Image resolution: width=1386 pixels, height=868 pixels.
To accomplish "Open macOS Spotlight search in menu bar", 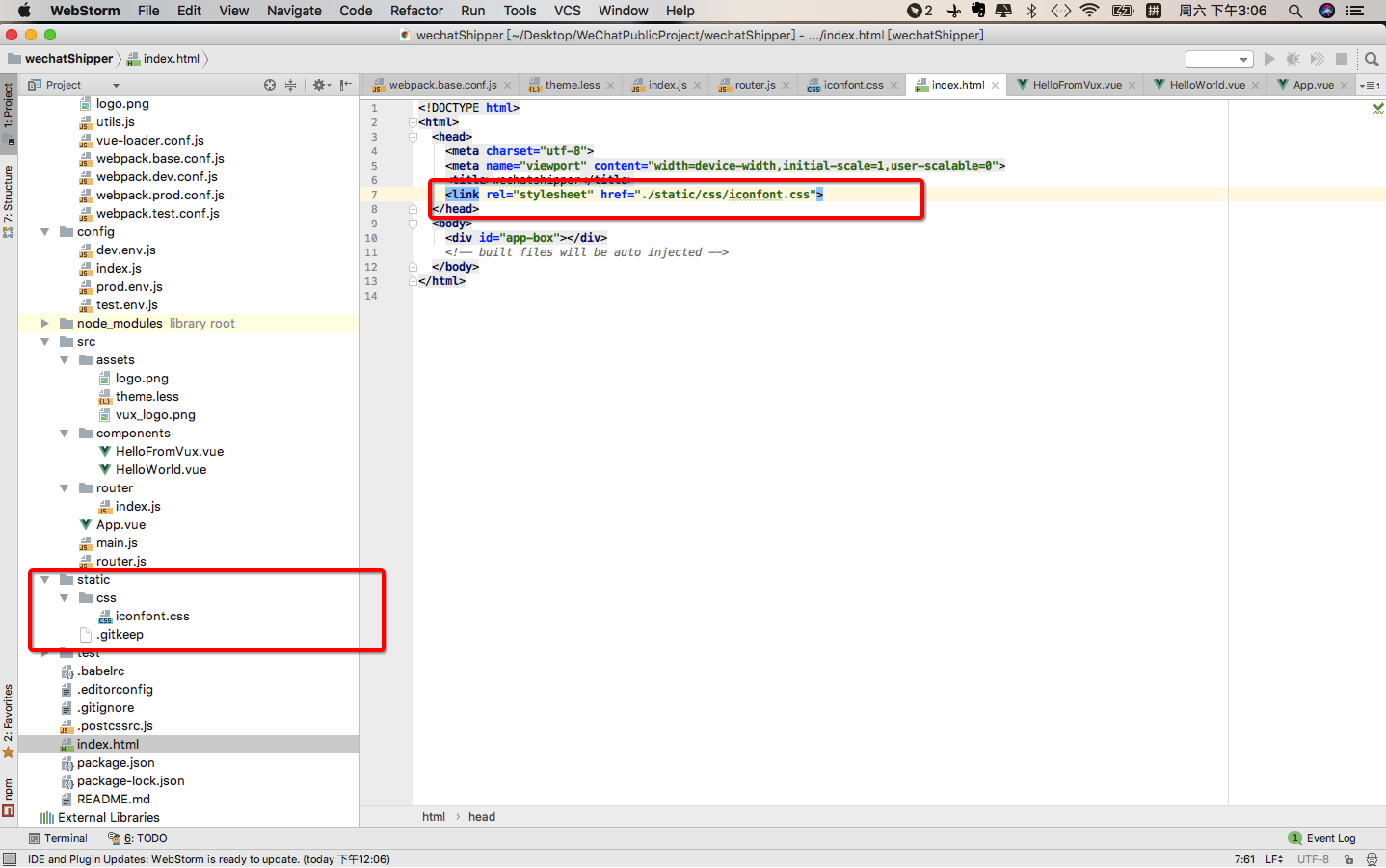I will [x=1295, y=11].
